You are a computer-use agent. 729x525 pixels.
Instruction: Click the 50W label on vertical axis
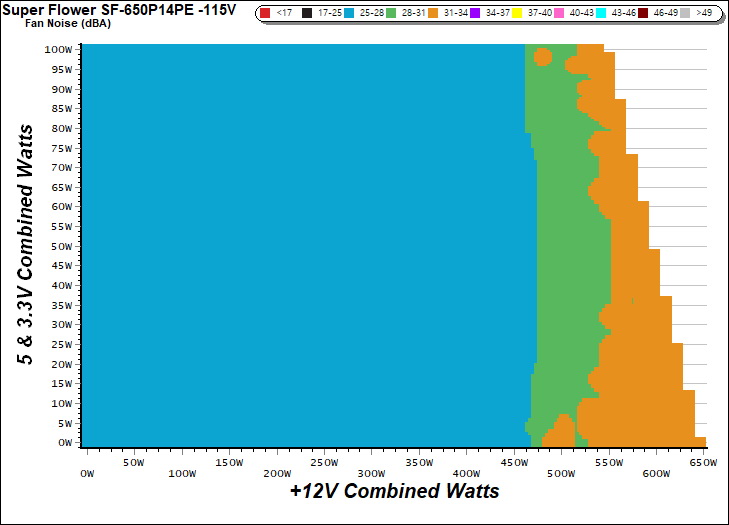61,246
